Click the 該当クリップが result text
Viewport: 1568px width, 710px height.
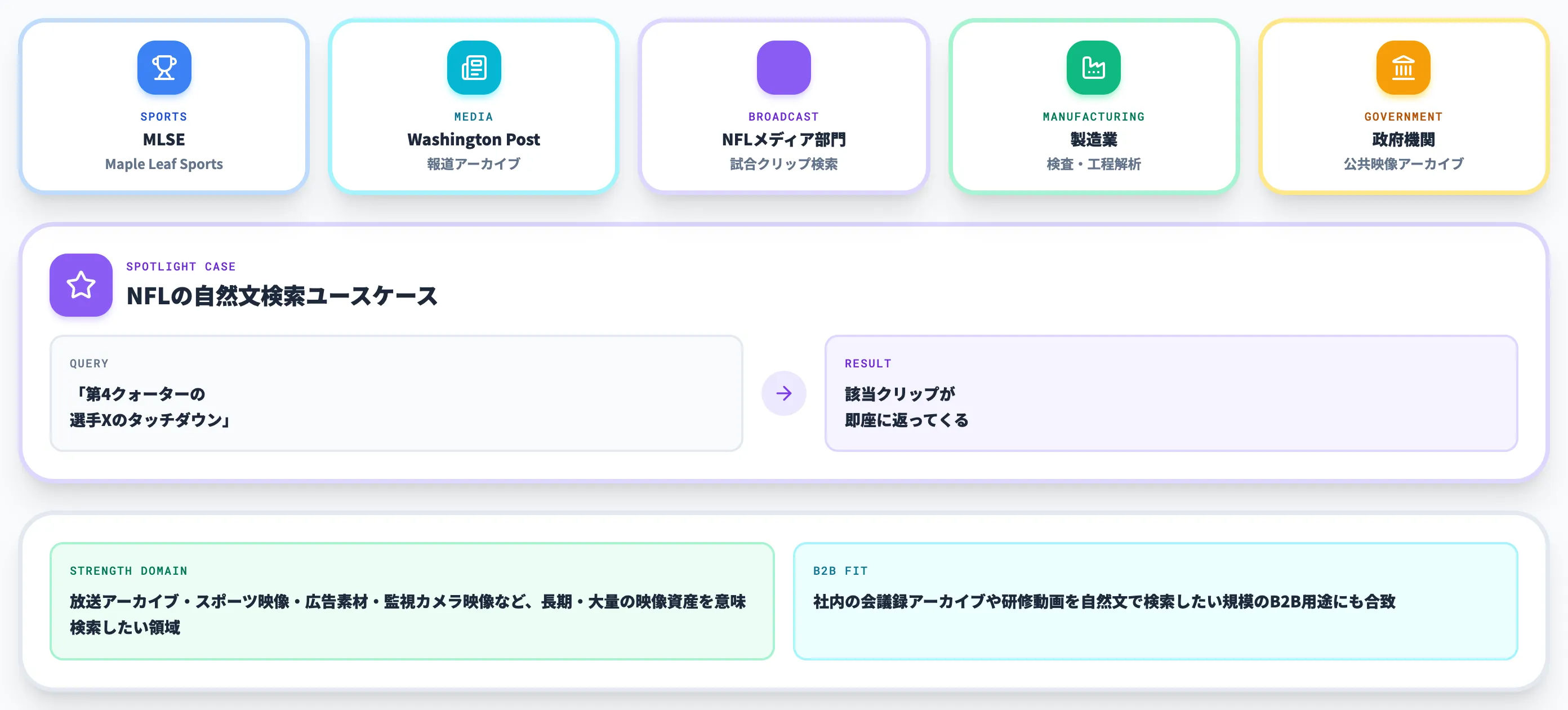click(906, 407)
